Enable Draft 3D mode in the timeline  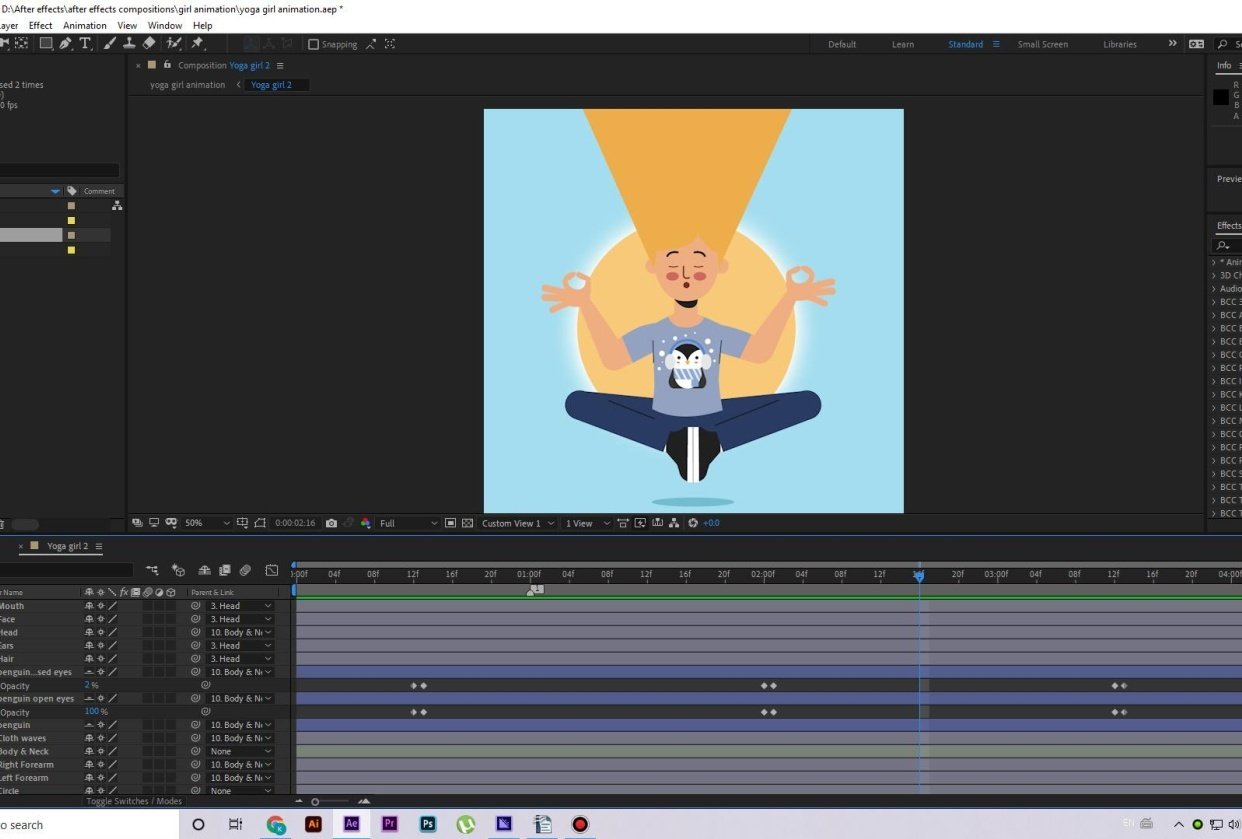177,570
